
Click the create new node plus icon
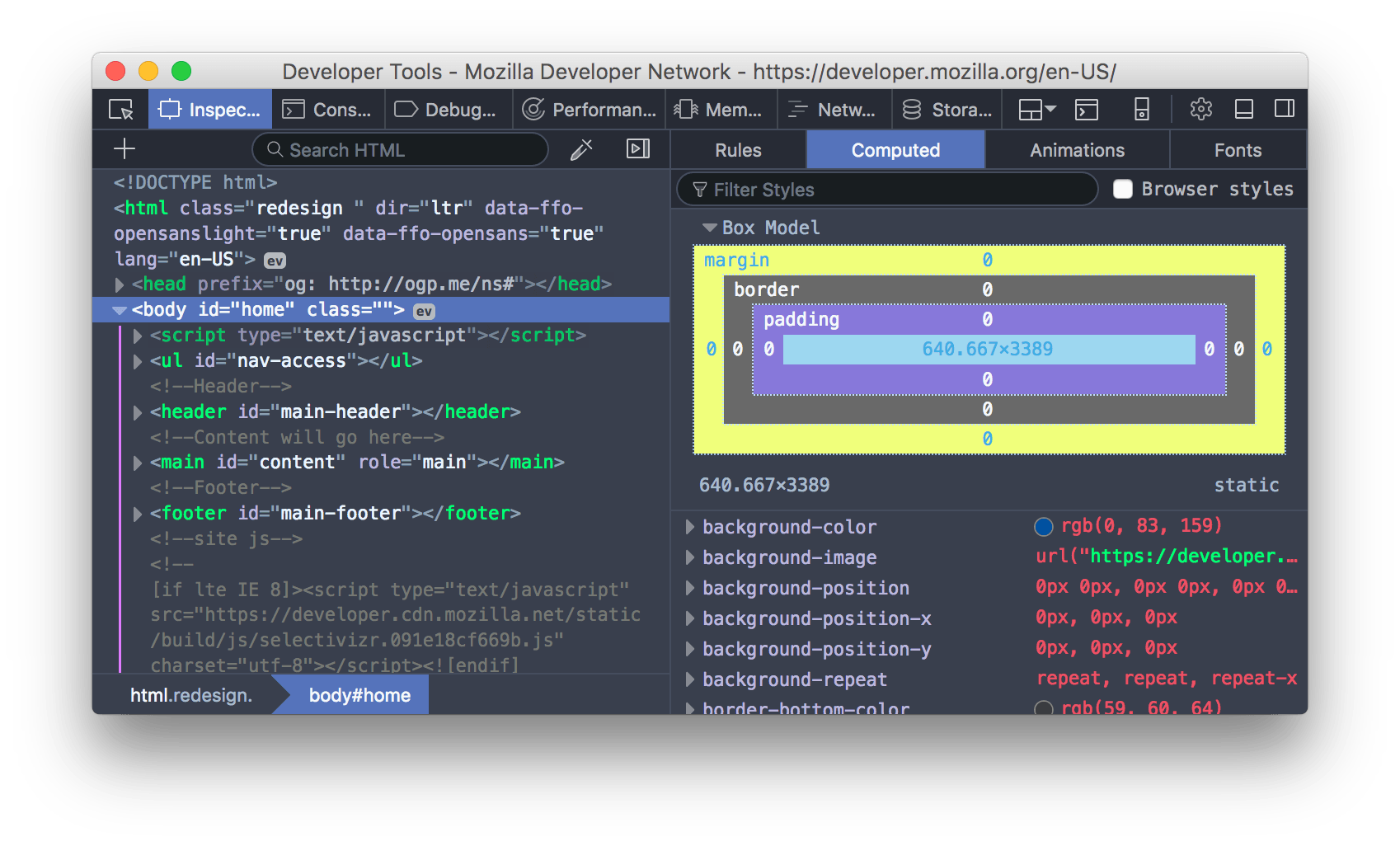click(x=124, y=149)
